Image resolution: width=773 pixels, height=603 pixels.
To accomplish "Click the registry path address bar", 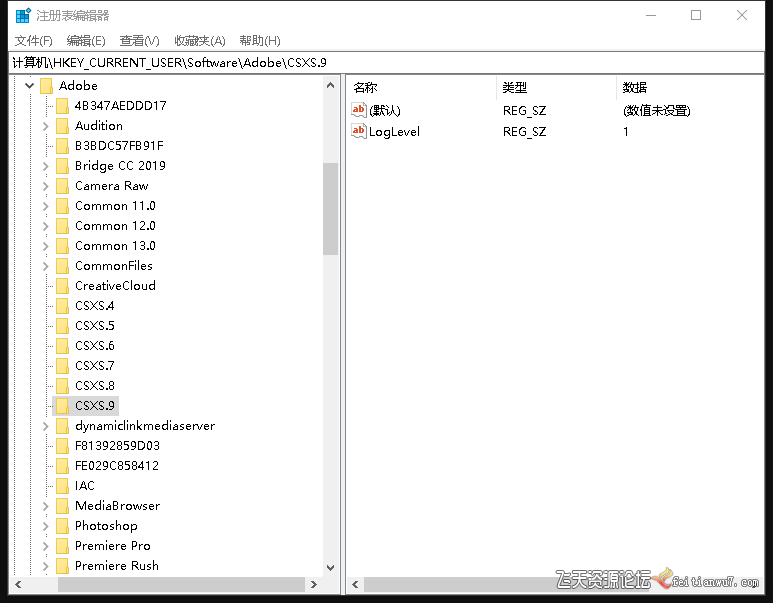I will (386, 63).
